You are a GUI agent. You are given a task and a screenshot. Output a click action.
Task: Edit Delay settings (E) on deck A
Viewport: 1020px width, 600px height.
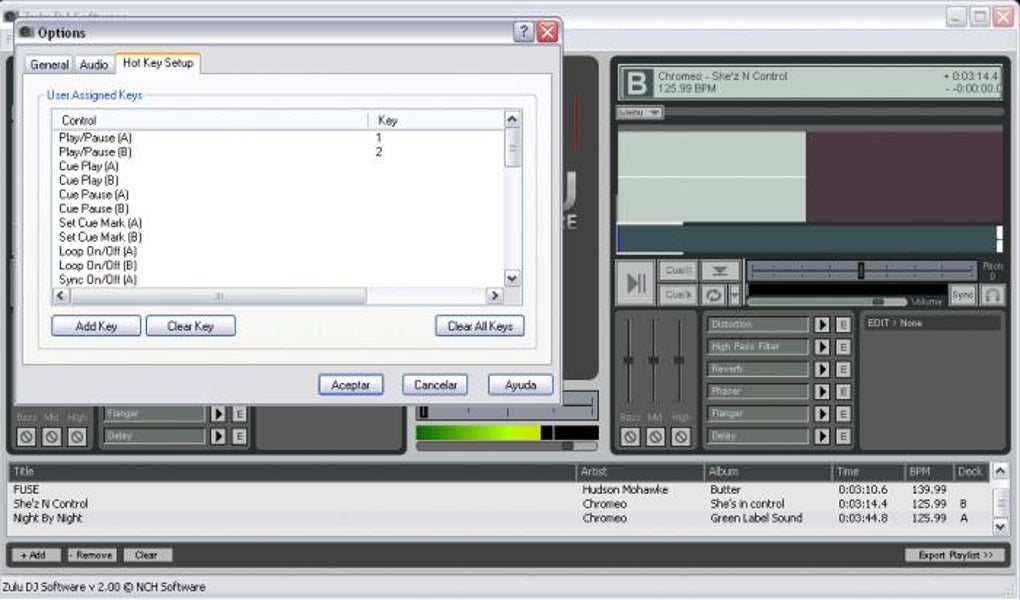pos(239,436)
